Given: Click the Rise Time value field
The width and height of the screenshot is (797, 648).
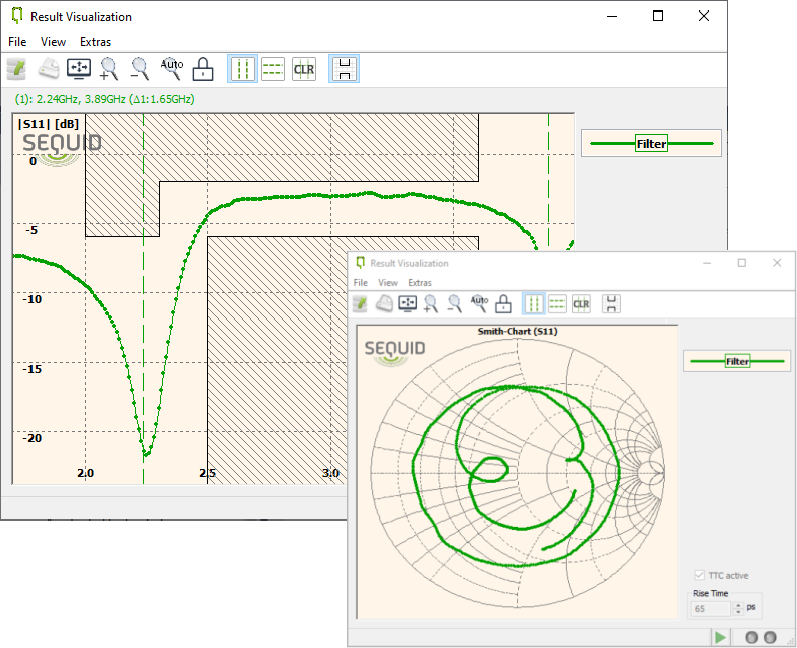Looking at the screenshot, I should (710, 608).
